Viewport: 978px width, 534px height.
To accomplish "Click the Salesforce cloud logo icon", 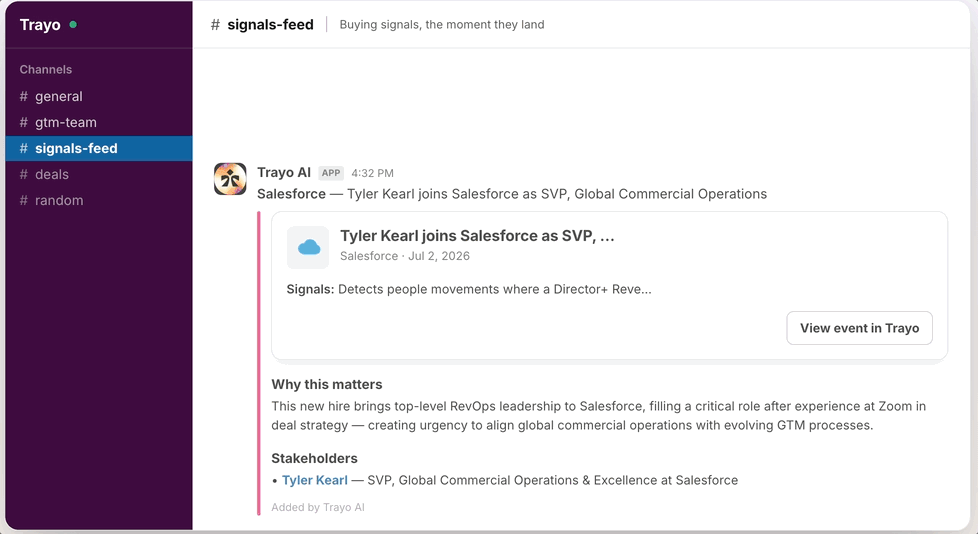I will click(x=308, y=248).
